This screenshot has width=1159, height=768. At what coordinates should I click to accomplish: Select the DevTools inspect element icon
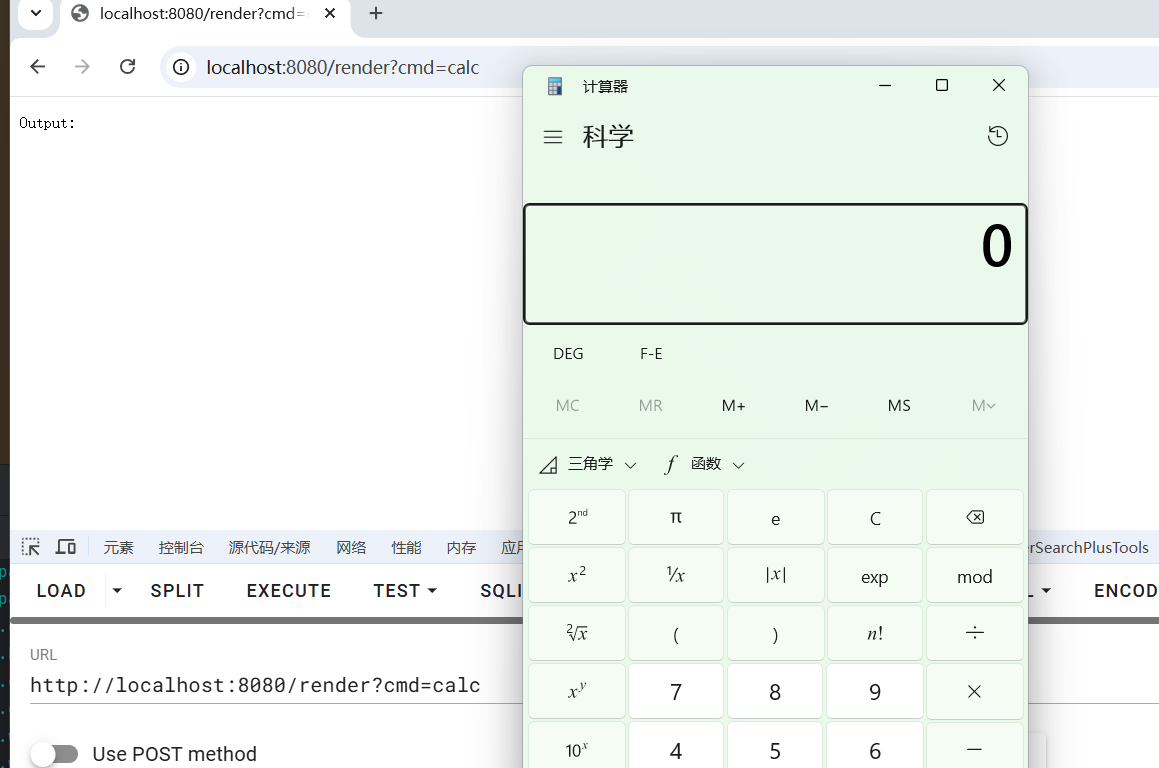pyautogui.click(x=31, y=547)
